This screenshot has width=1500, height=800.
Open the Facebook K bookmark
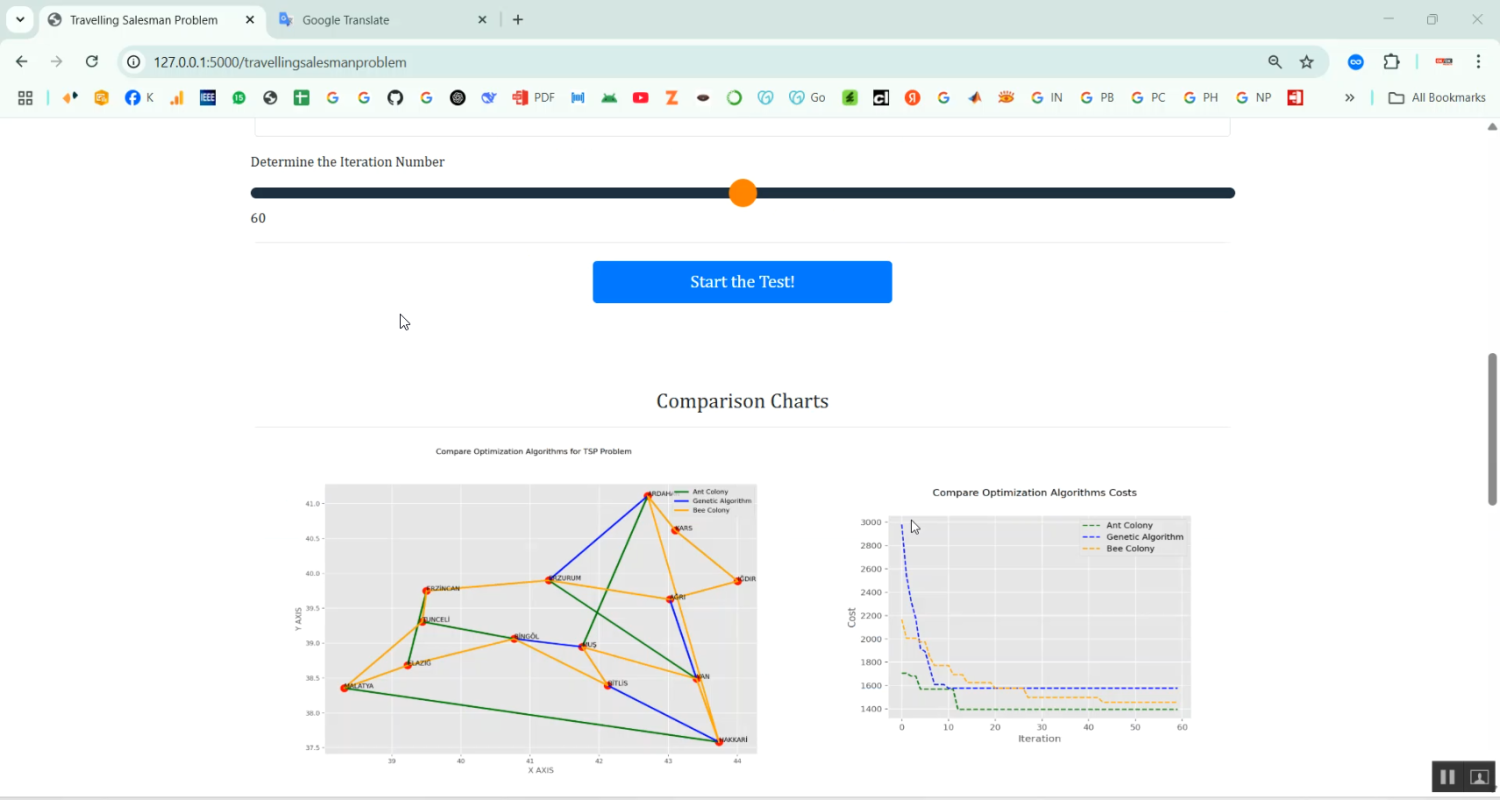[x=139, y=98]
